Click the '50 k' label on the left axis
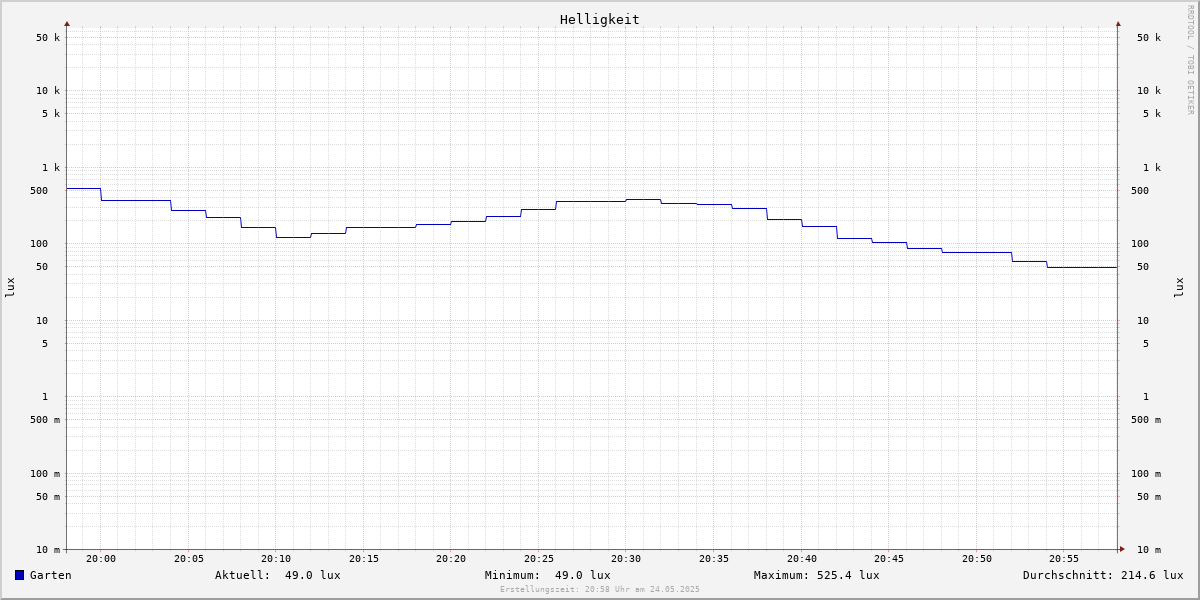This screenshot has height=600, width=1200. click(48, 38)
